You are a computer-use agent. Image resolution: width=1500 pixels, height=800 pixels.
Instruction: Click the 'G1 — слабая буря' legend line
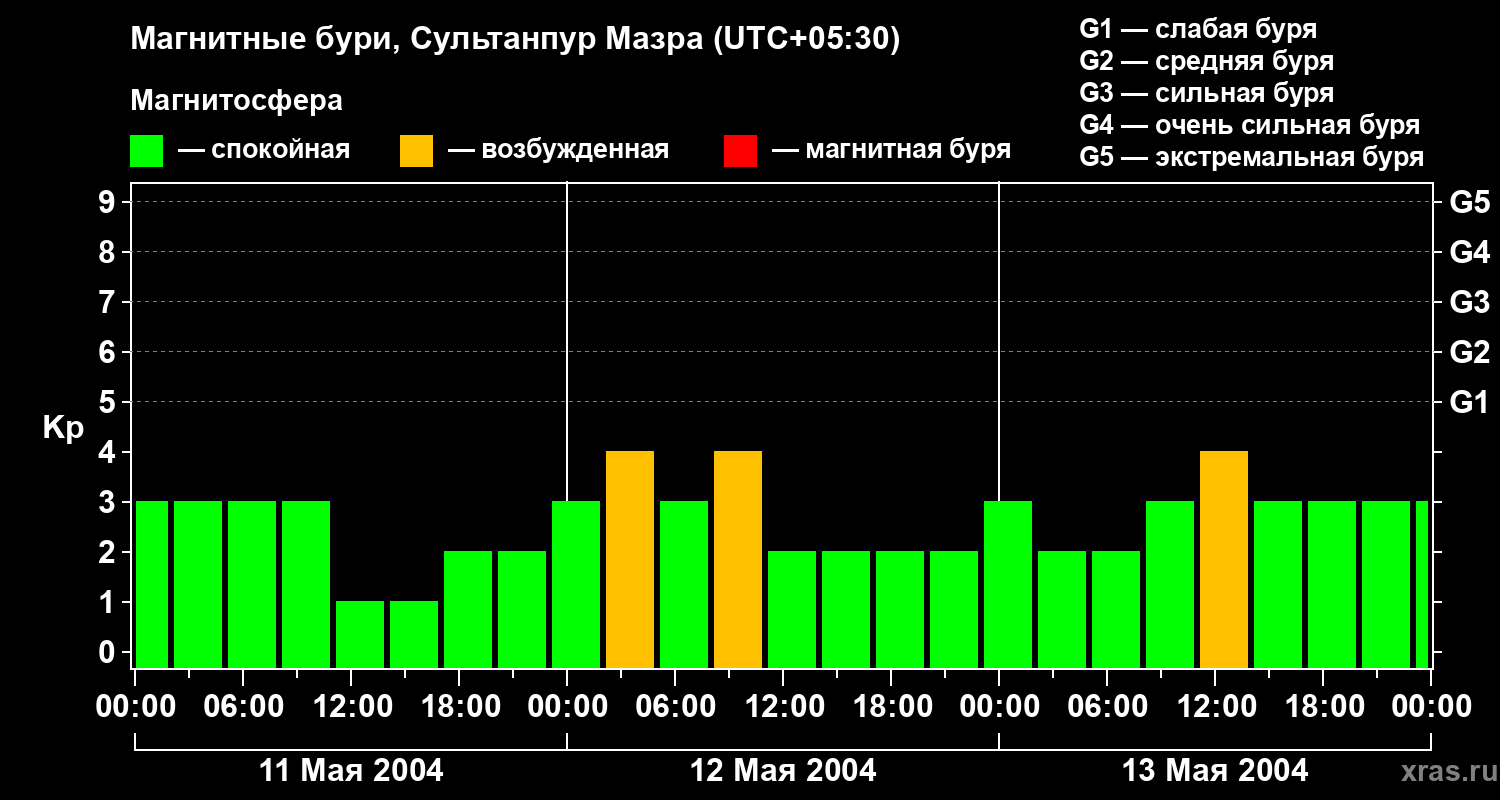(x=1198, y=29)
